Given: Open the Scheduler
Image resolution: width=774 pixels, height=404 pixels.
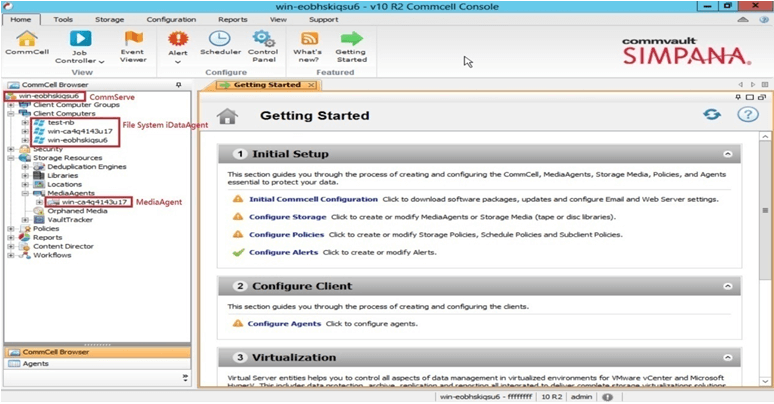Looking at the screenshot, I should point(220,44).
